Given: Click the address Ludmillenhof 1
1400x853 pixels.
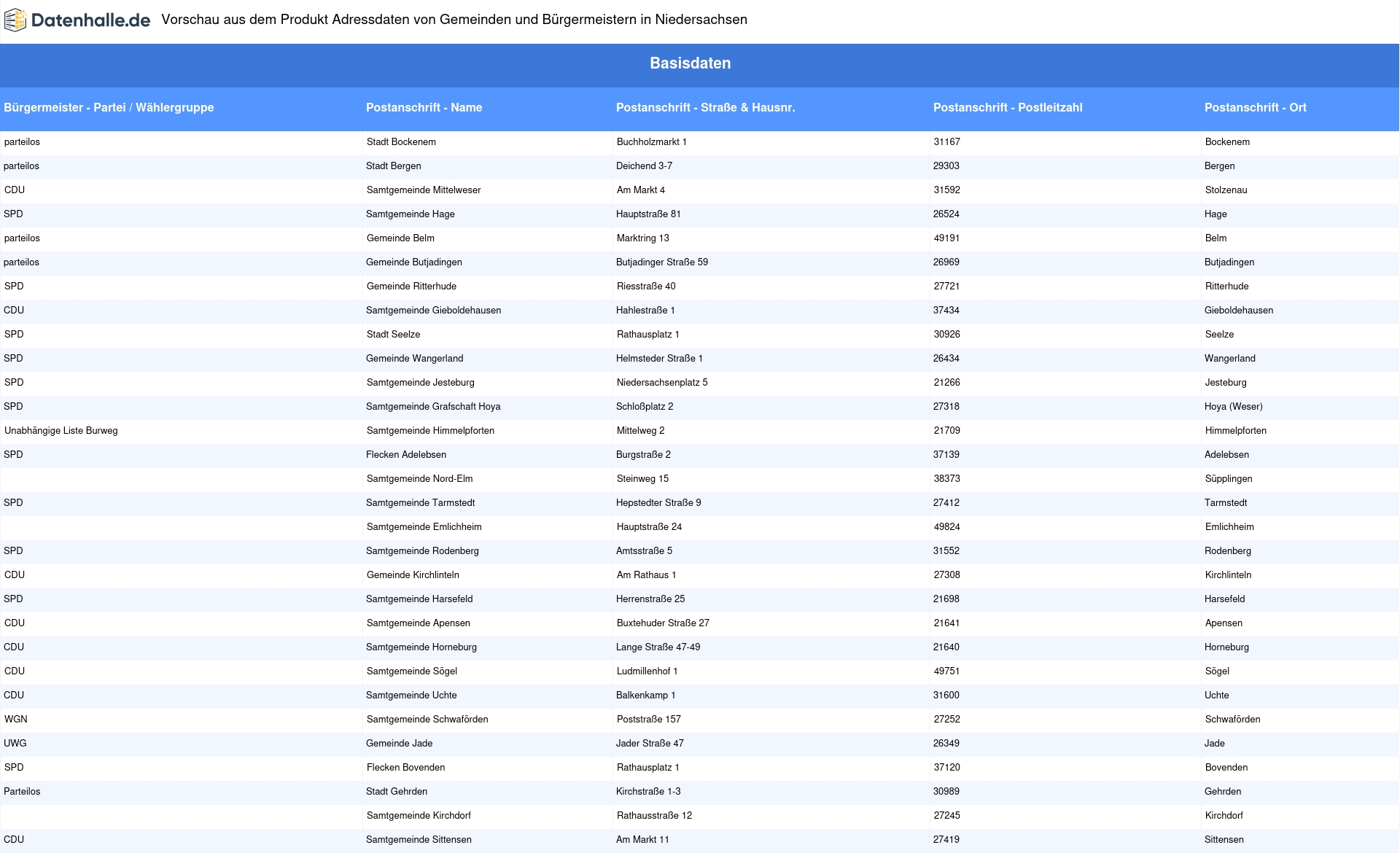Looking at the screenshot, I should pos(647,671).
